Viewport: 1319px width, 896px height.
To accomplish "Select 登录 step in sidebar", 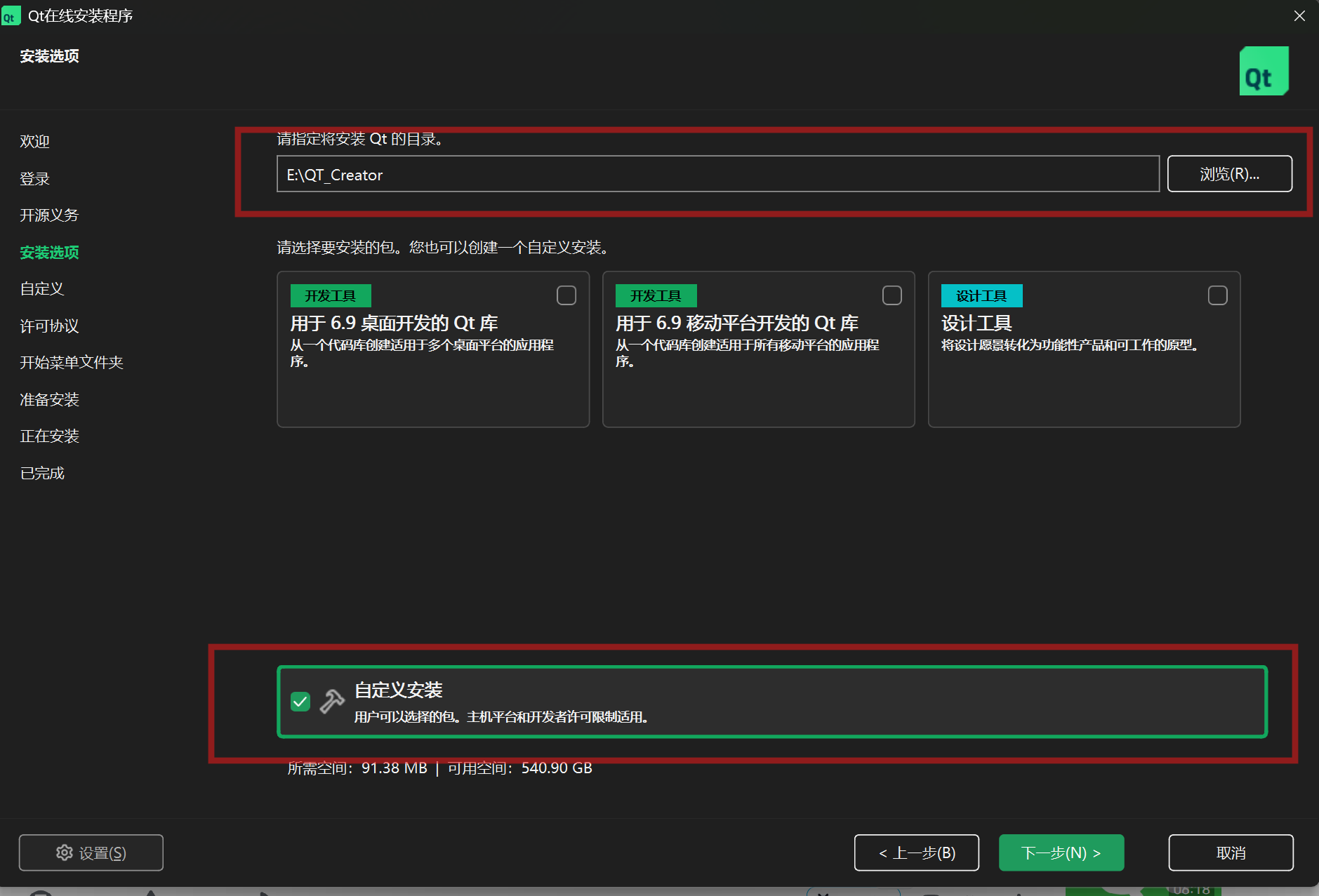I will (34, 178).
